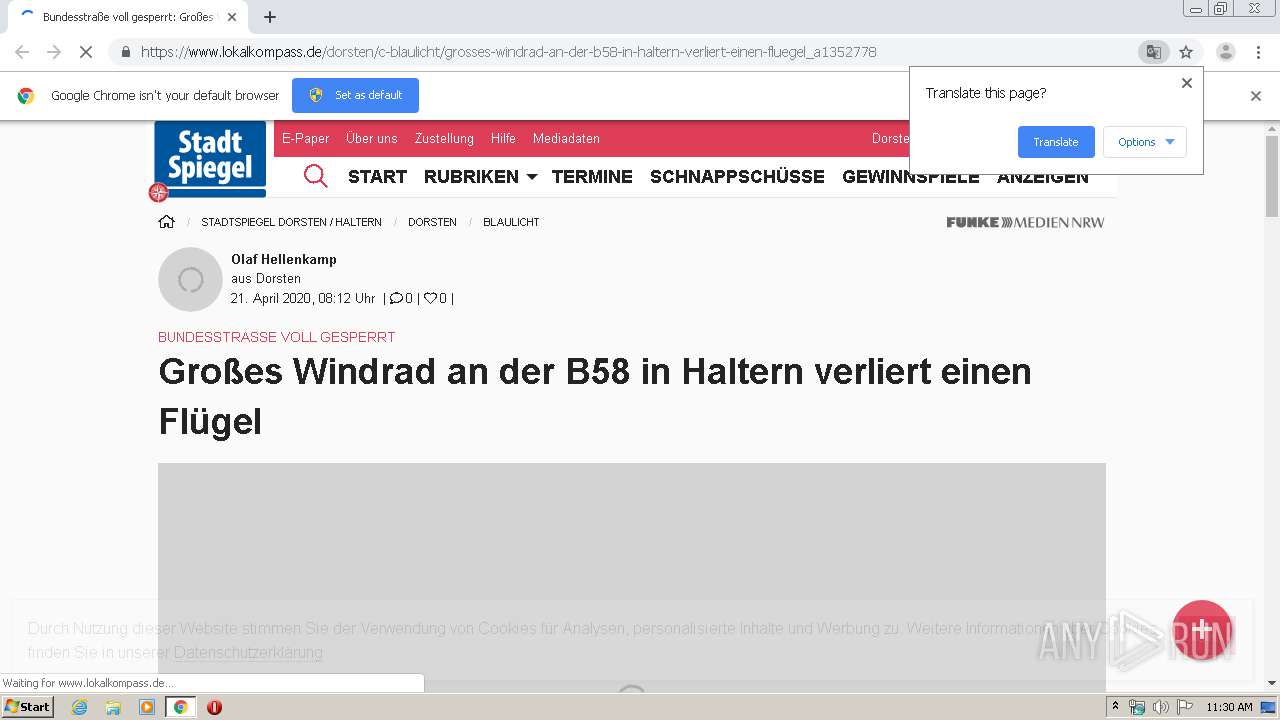Dismiss the default browser notification bar
This screenshot has width=1280, height=720.
click(1256, 96)
